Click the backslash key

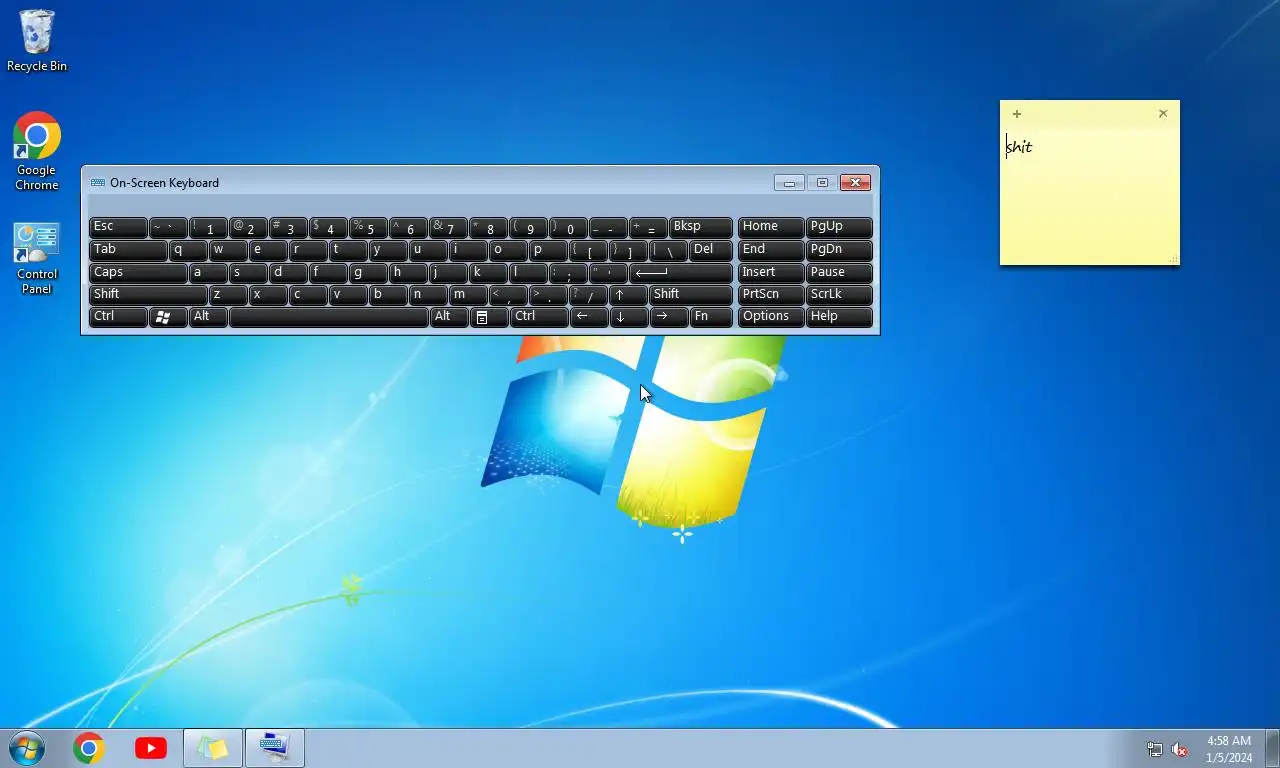tap(669, 250)
